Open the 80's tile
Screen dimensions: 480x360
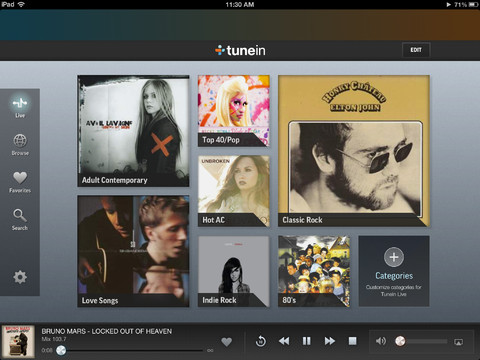(x=314, y=271)
